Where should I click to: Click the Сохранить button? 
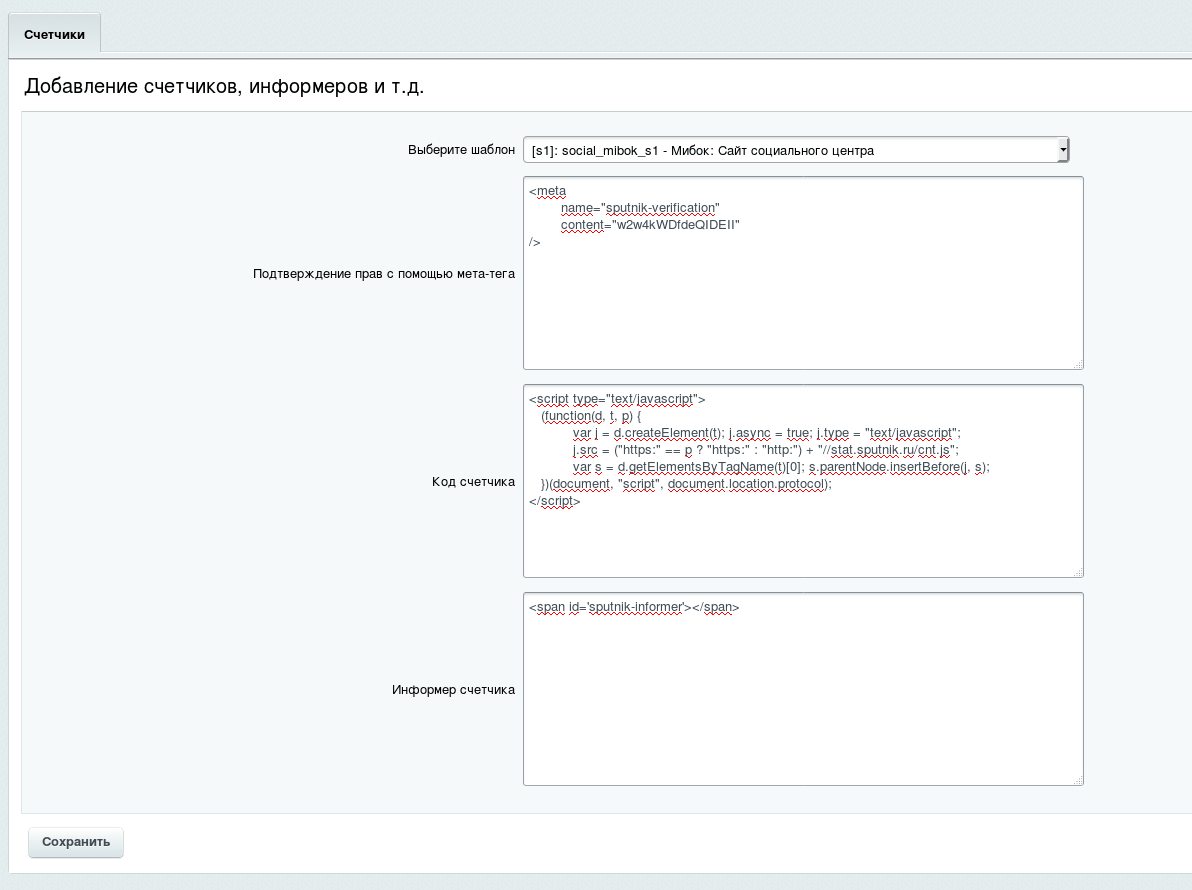[76, 842]
